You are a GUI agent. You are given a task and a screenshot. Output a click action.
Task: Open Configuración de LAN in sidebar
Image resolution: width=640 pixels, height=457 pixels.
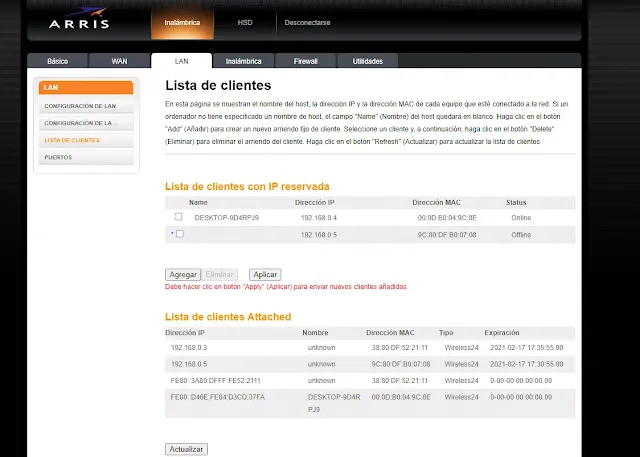(x=86, y=106)
